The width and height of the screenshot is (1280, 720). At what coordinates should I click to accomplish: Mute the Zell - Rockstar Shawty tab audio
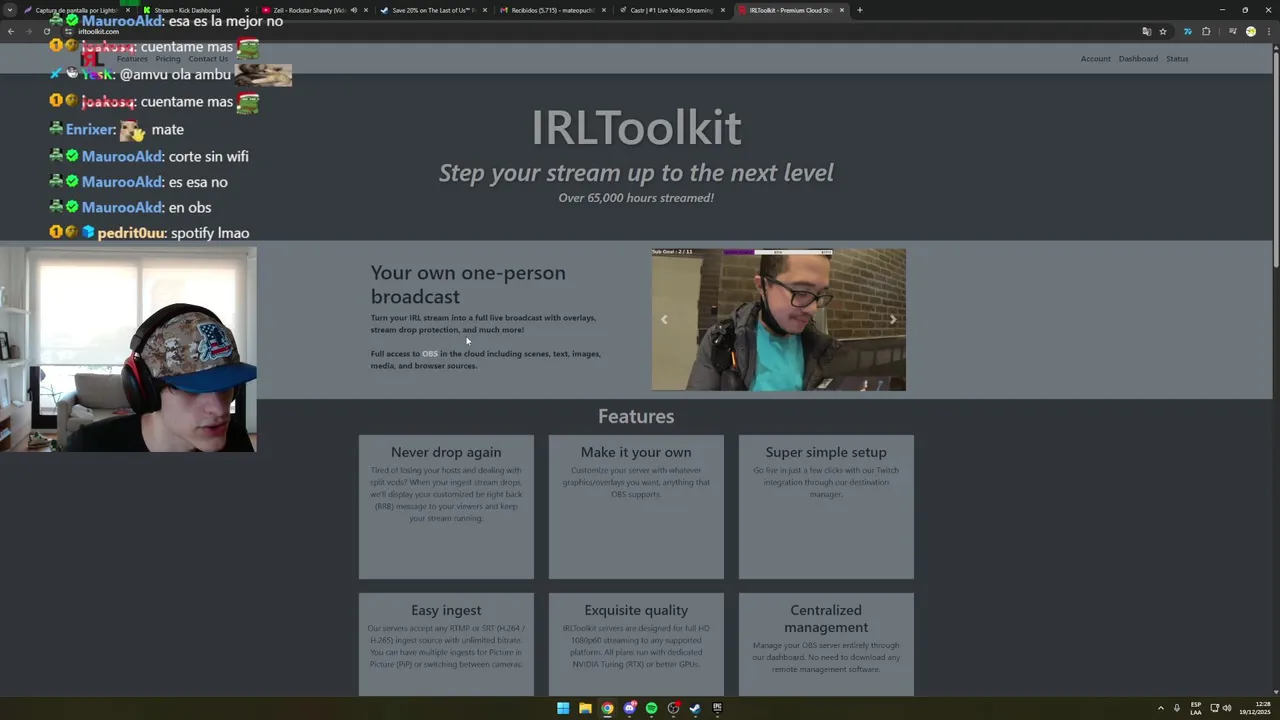point(354,10)
